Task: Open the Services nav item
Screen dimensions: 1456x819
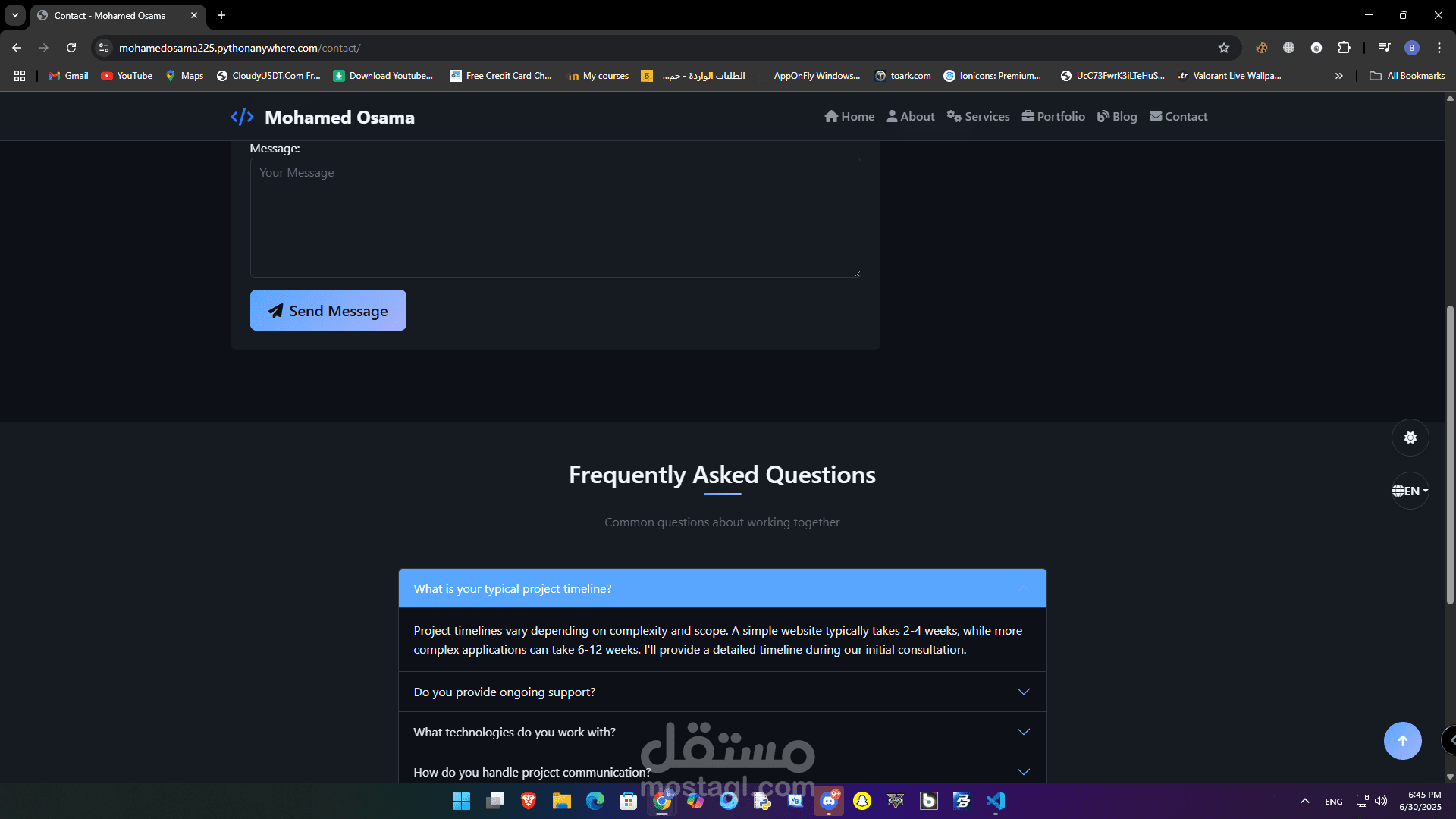Action: pyautogui.click(x=978, y=117)
